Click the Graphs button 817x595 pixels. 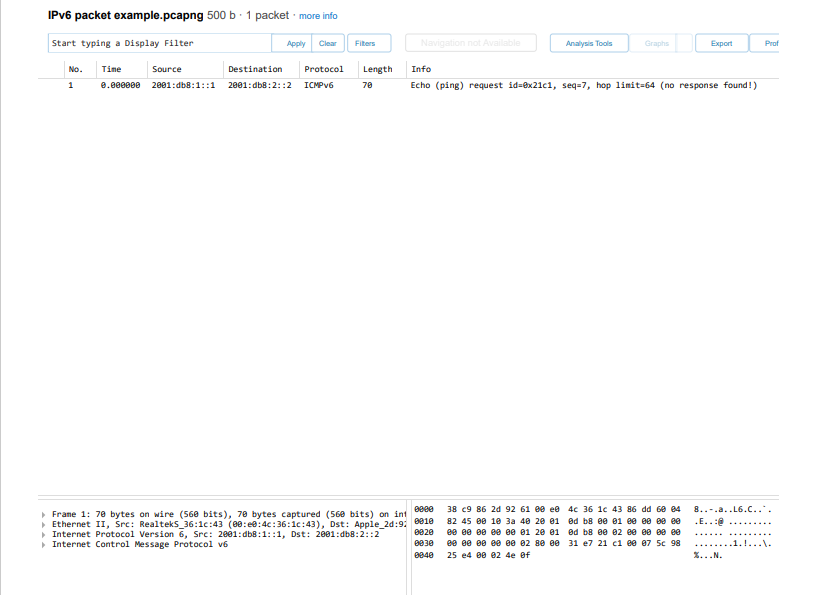coord(655,42)
